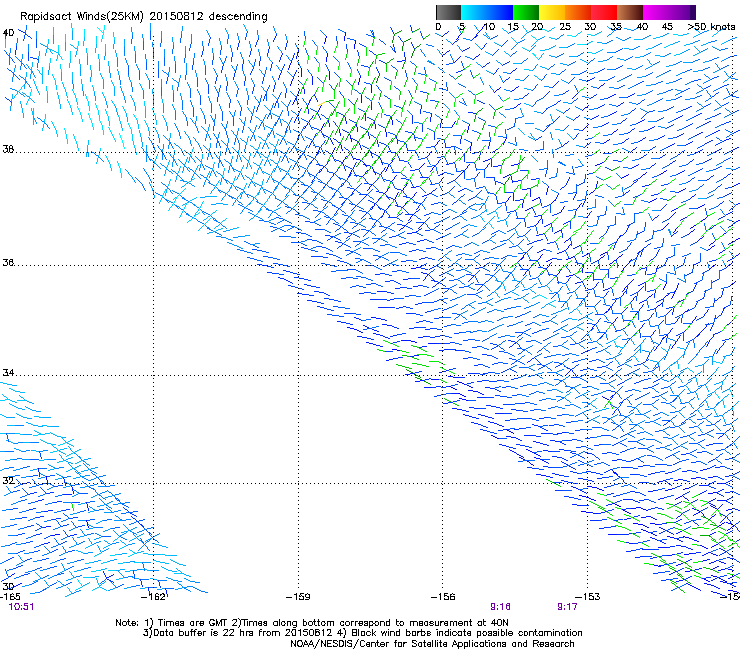This screenshot has width=740, height=650.
Task: Click the "45" legend scale label
Action: 667,27
